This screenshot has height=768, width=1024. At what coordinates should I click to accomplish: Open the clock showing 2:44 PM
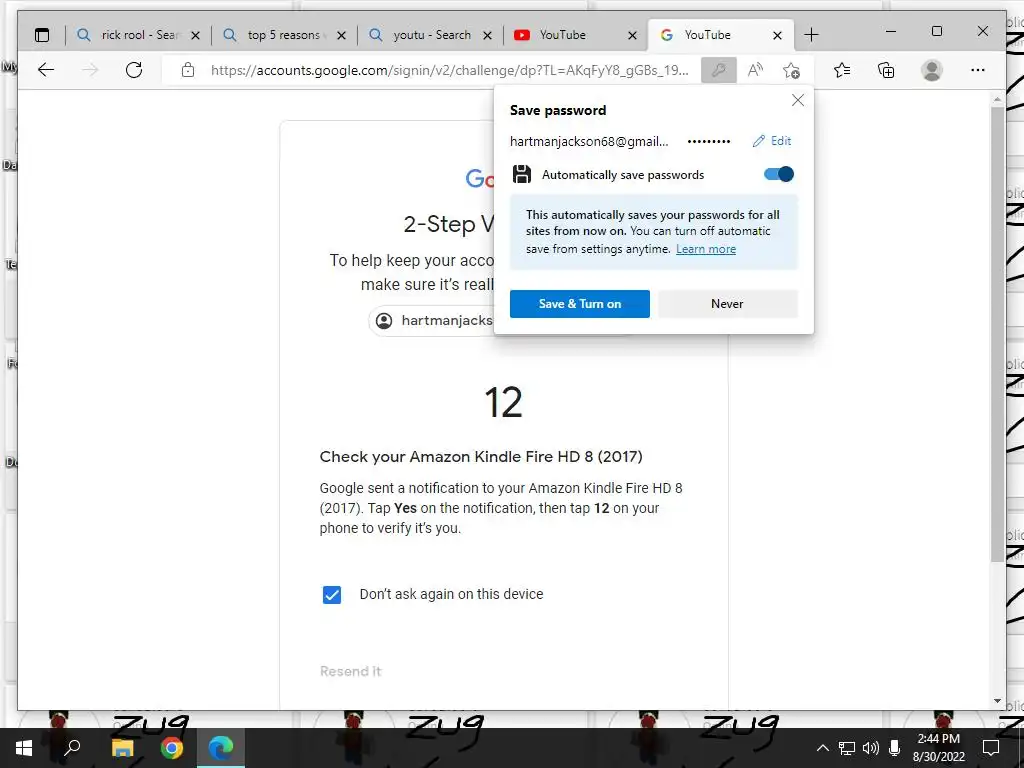click(938, 748)
